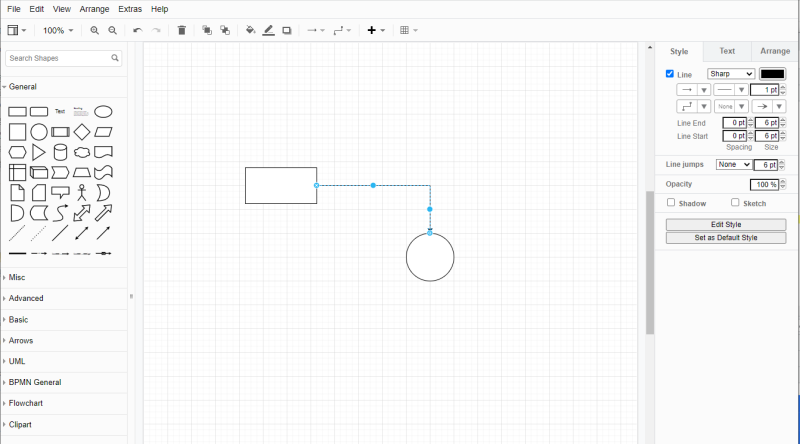Click the Redo arrow icon
Image resolution: width=800 pixels, height=444 pixels.
[156, 31]
